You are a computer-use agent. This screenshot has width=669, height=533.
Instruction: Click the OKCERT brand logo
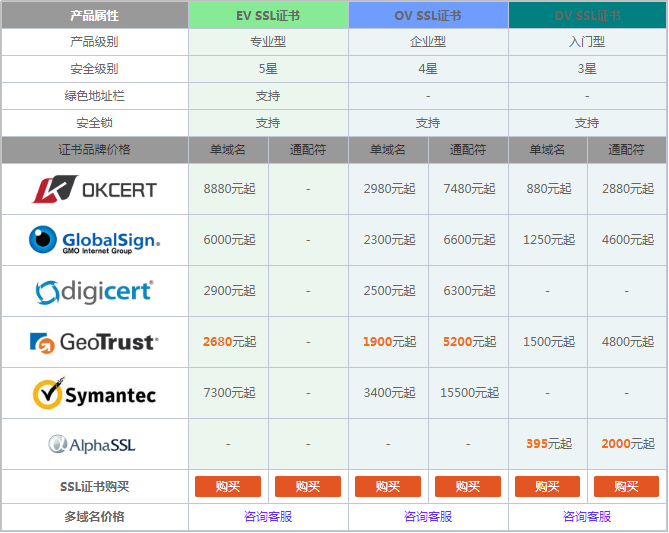click(x=94, y=189)
